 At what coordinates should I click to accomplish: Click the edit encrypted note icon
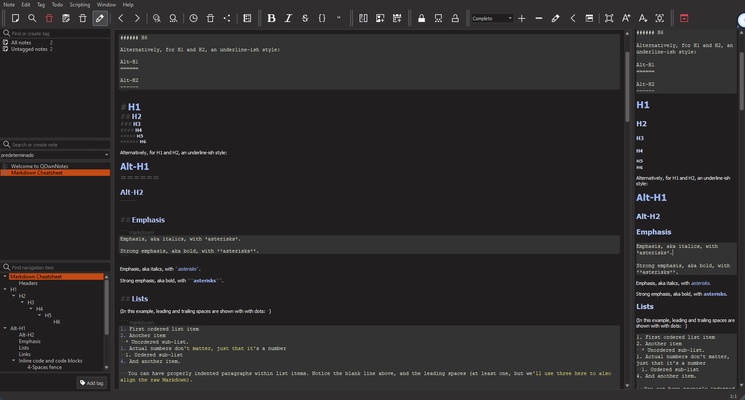[438, 18]
